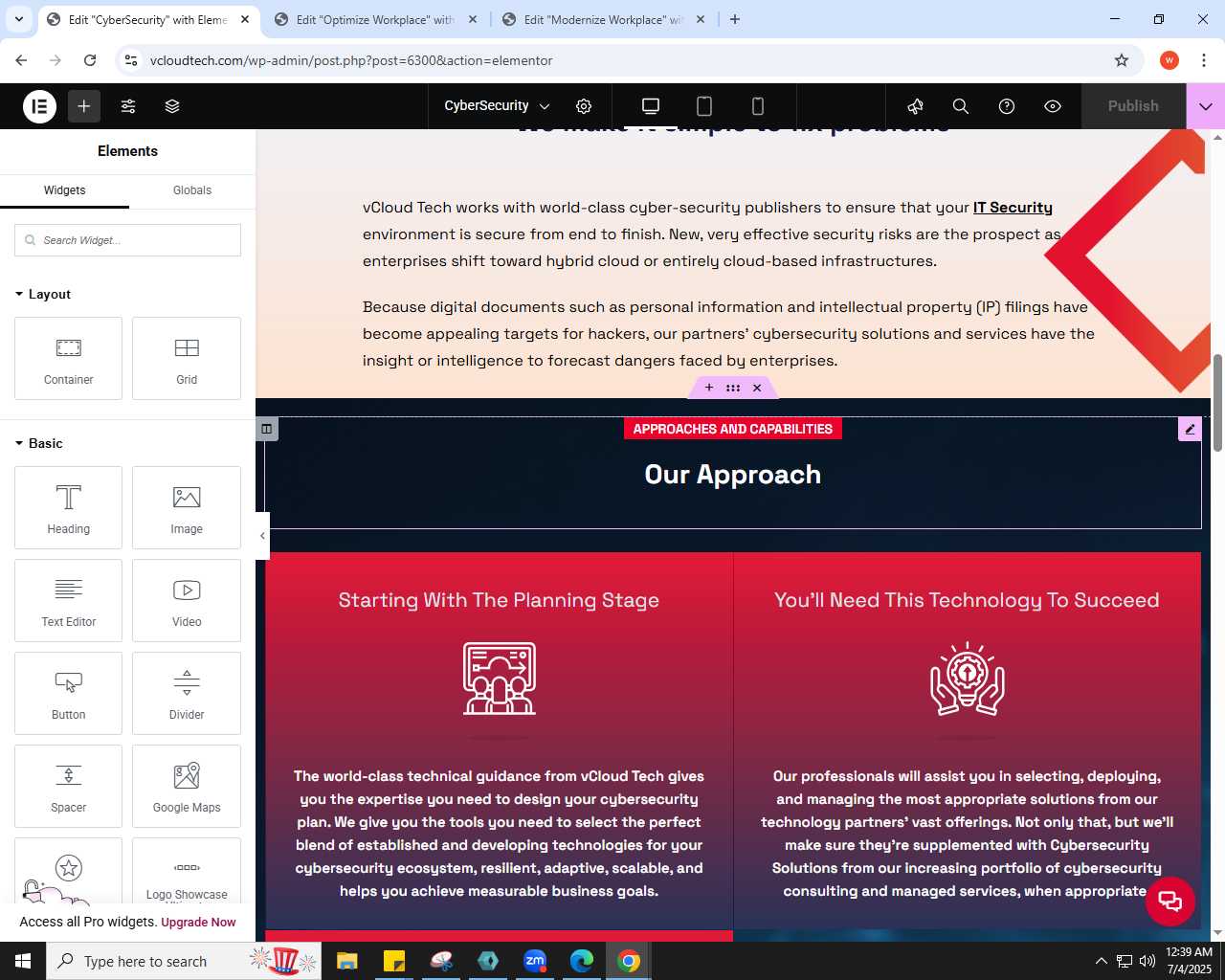This screenshot has height=980, width=1225.
Task: Open What's New megaphone icon
Action: click(915, 106)
